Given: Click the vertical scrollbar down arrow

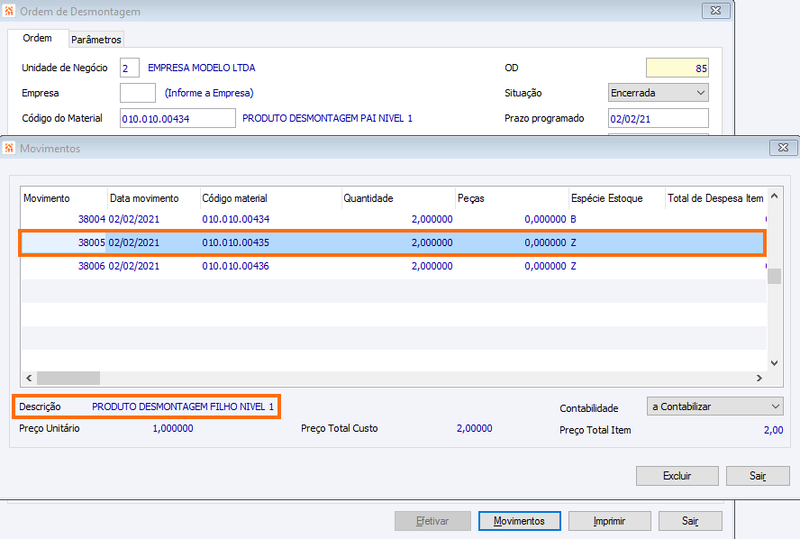Looking at the screenshot, I should [x=773, y=364].
